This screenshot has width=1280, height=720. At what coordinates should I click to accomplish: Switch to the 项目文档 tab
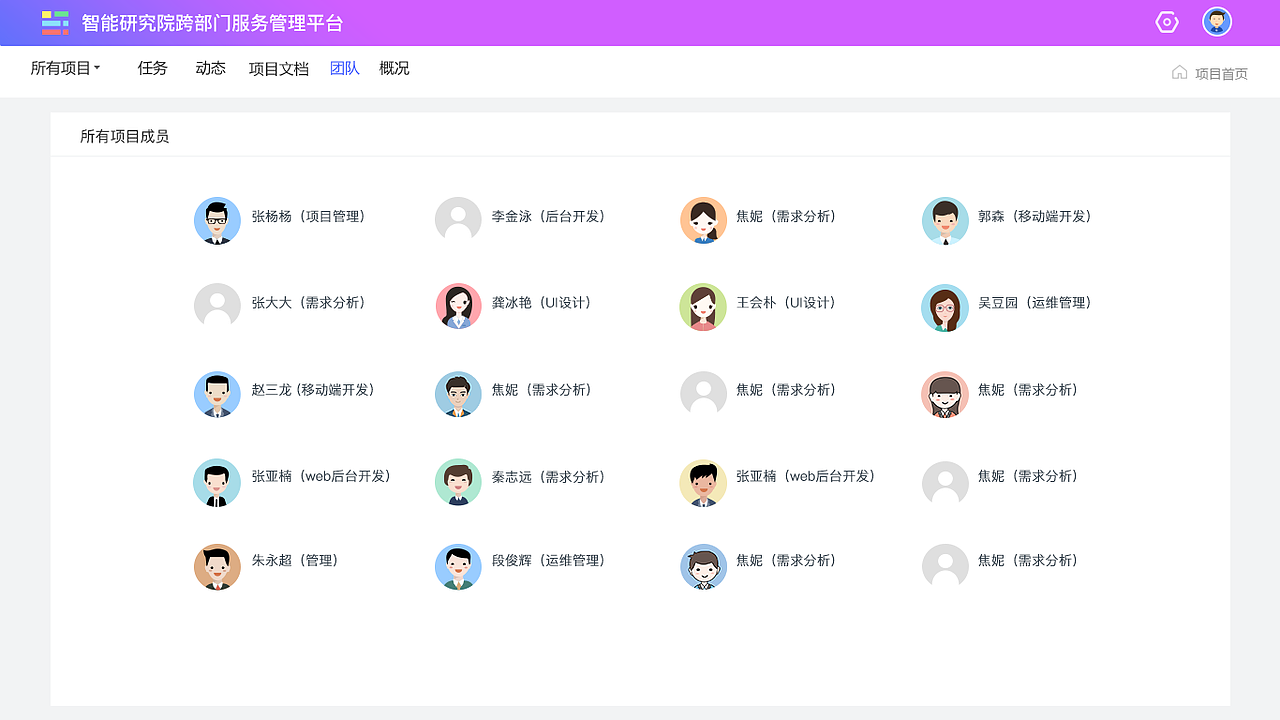point(278,68)
